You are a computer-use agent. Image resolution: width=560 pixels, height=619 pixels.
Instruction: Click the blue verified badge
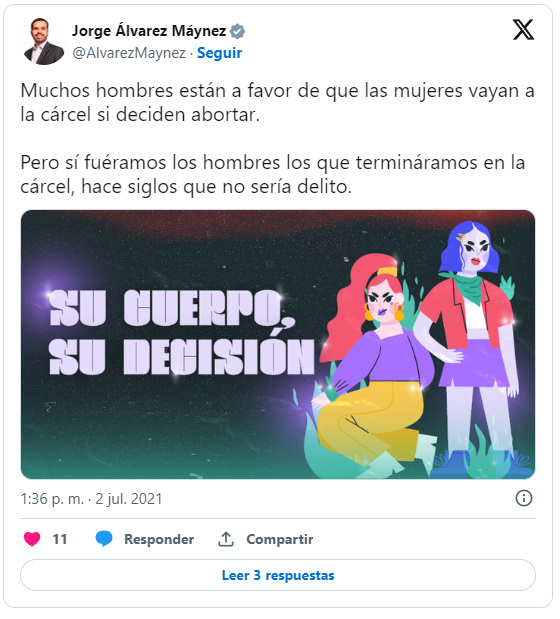pos(240,31)
